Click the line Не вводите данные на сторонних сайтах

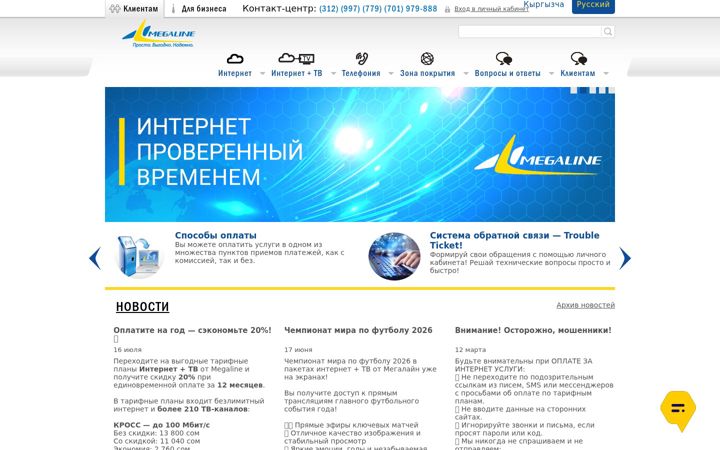(x=520, y=413)
